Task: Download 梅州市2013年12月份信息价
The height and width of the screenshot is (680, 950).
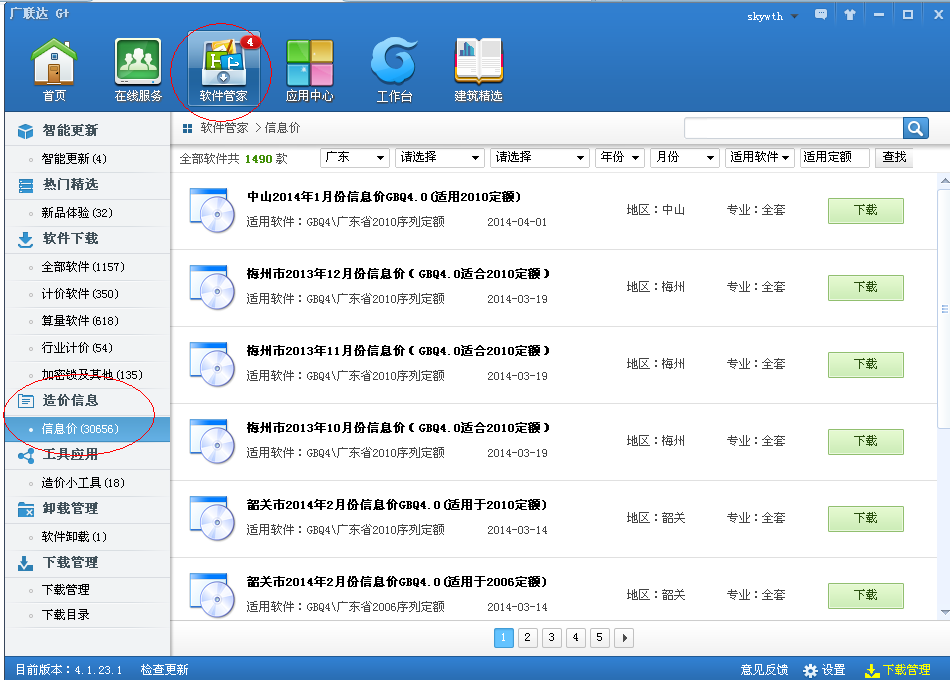Action: [866, 287]
